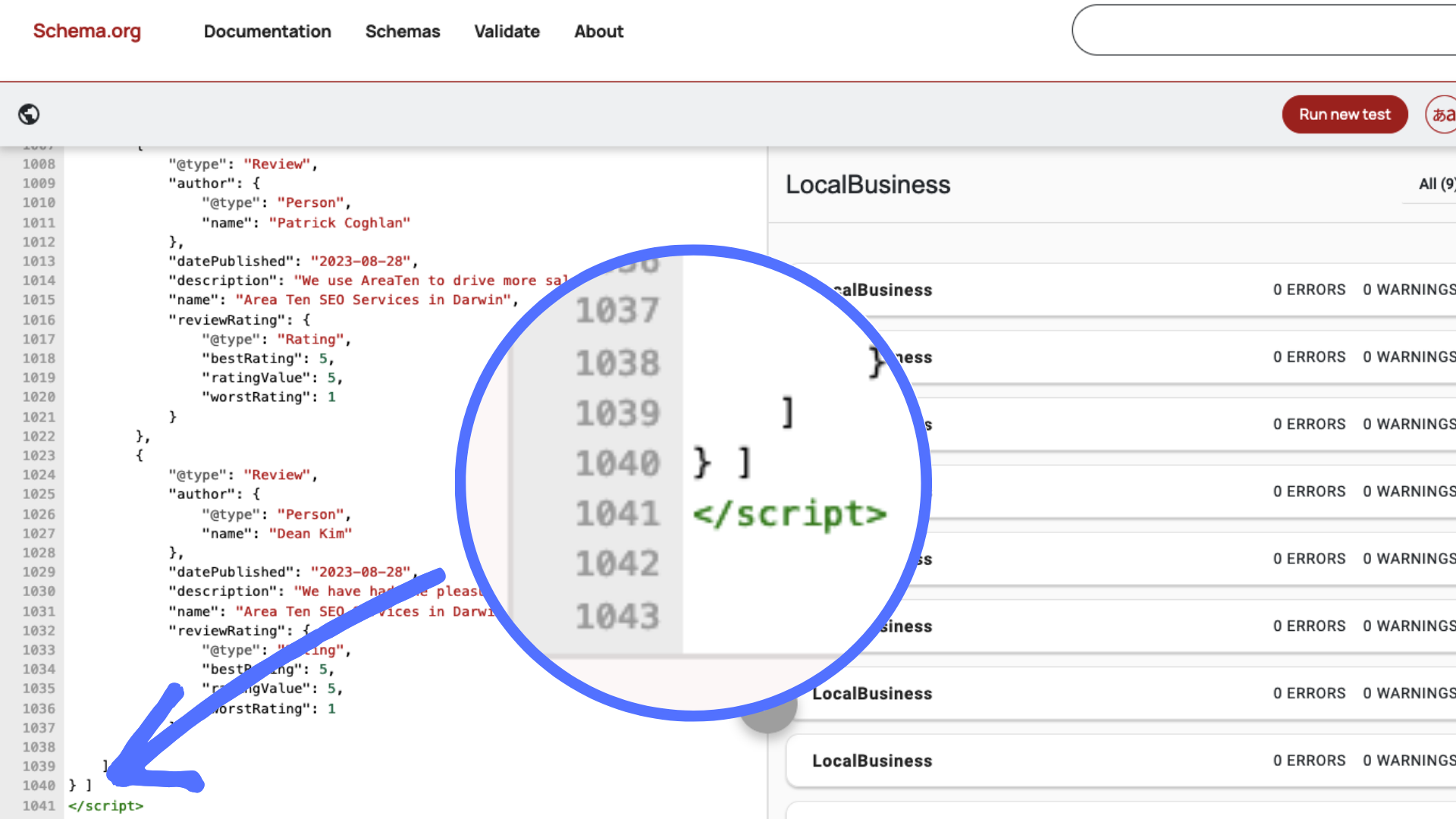Place cursor on "worstRating": 1 at line 1020
1456x819 pixels.
click(268, 397)
